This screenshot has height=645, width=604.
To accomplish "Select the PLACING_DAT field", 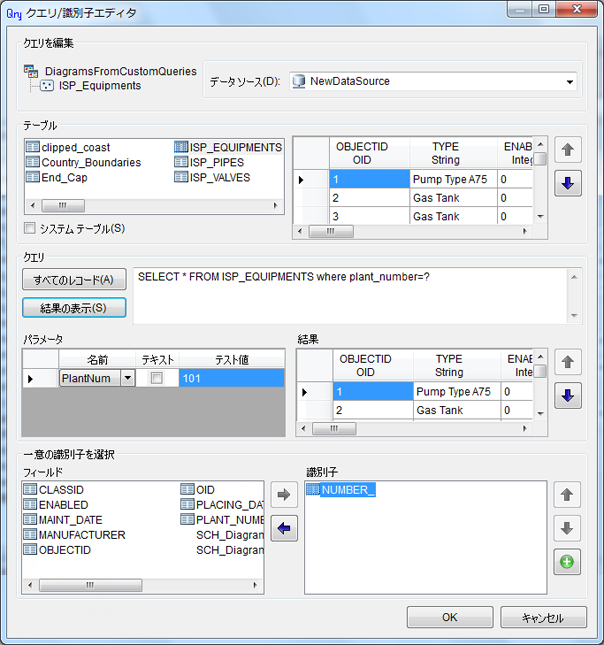I will 230,505.
